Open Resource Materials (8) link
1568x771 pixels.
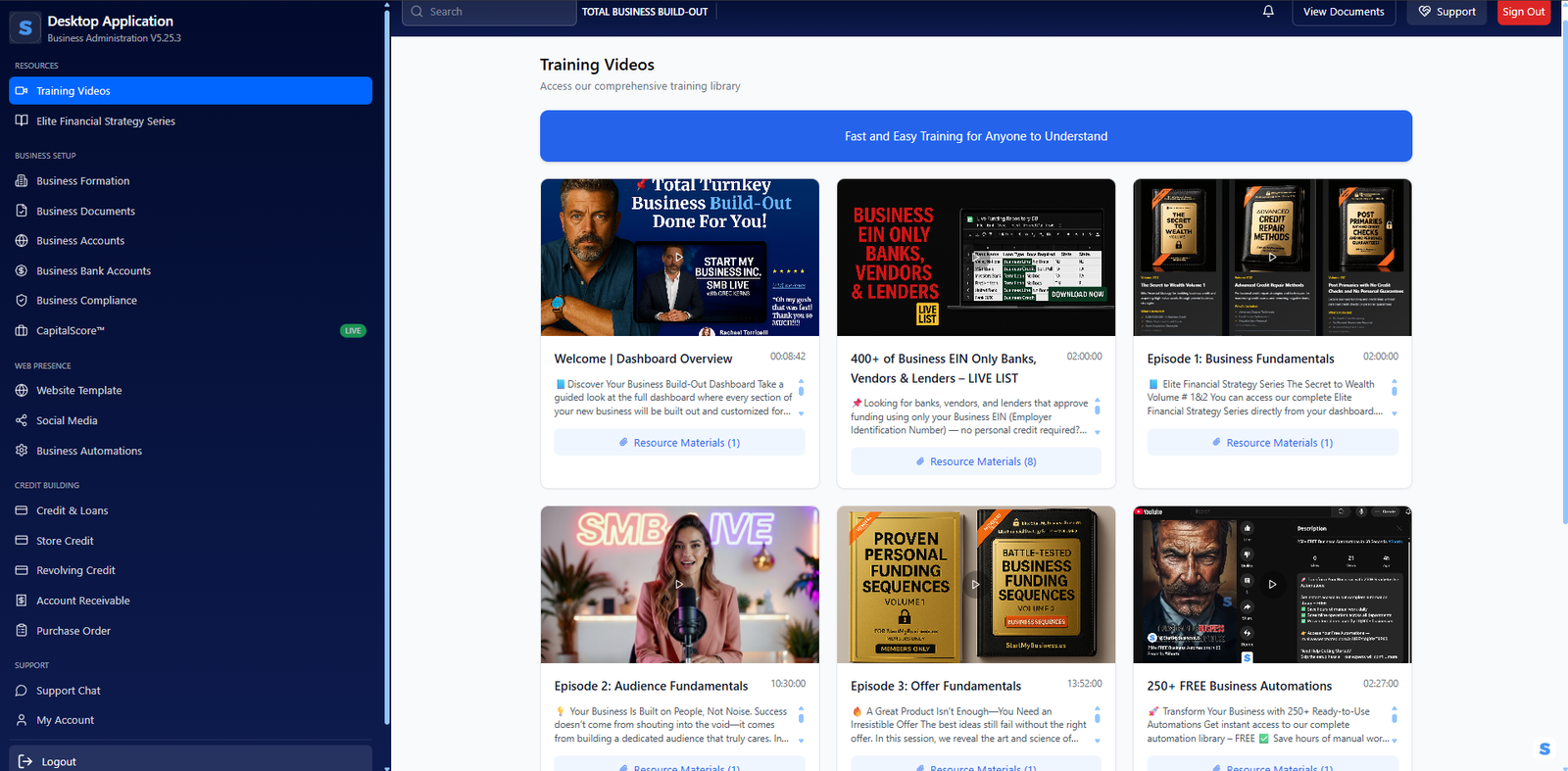(x=975, y=461)
